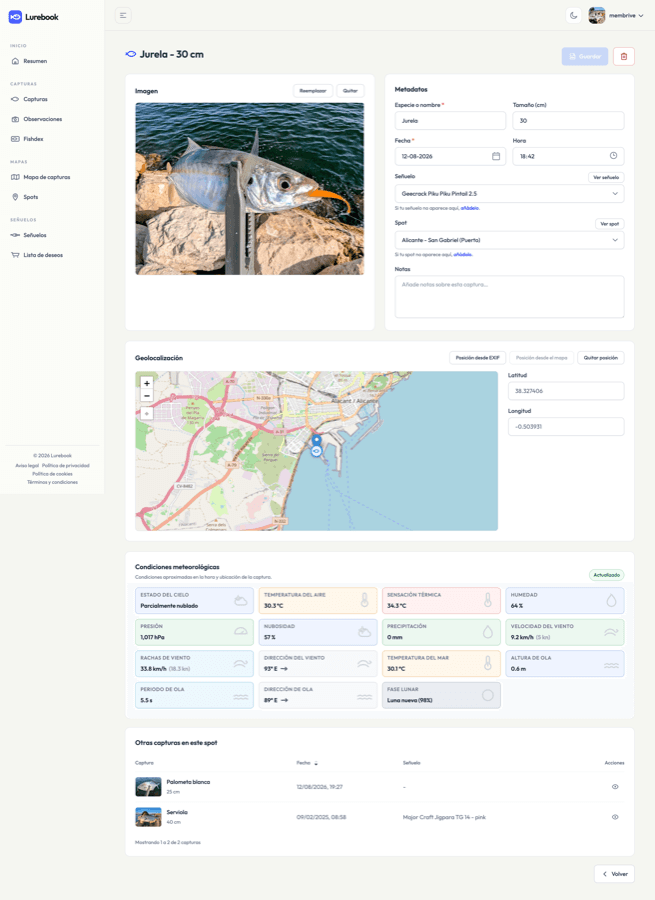View the Serviola capture (eye icon)
Image resolution: width=655 pixels, height=900 pixels.
coord(615,817)
